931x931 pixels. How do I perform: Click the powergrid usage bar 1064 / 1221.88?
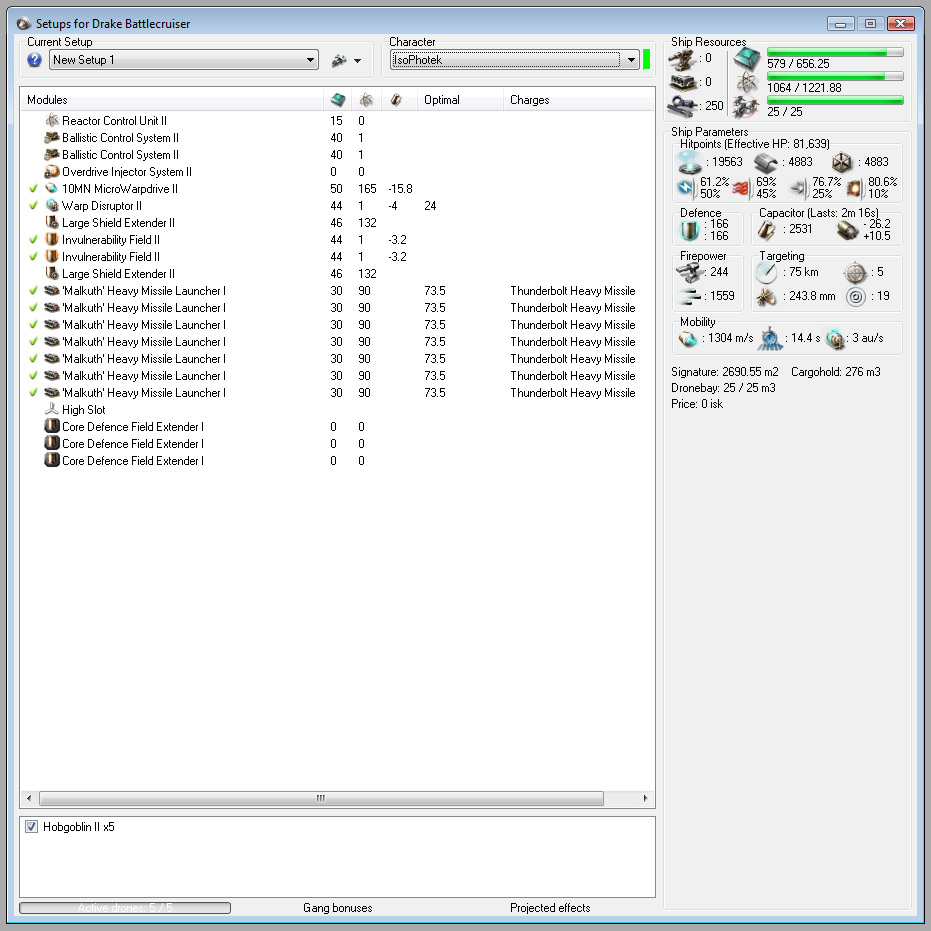click(835, 77)
